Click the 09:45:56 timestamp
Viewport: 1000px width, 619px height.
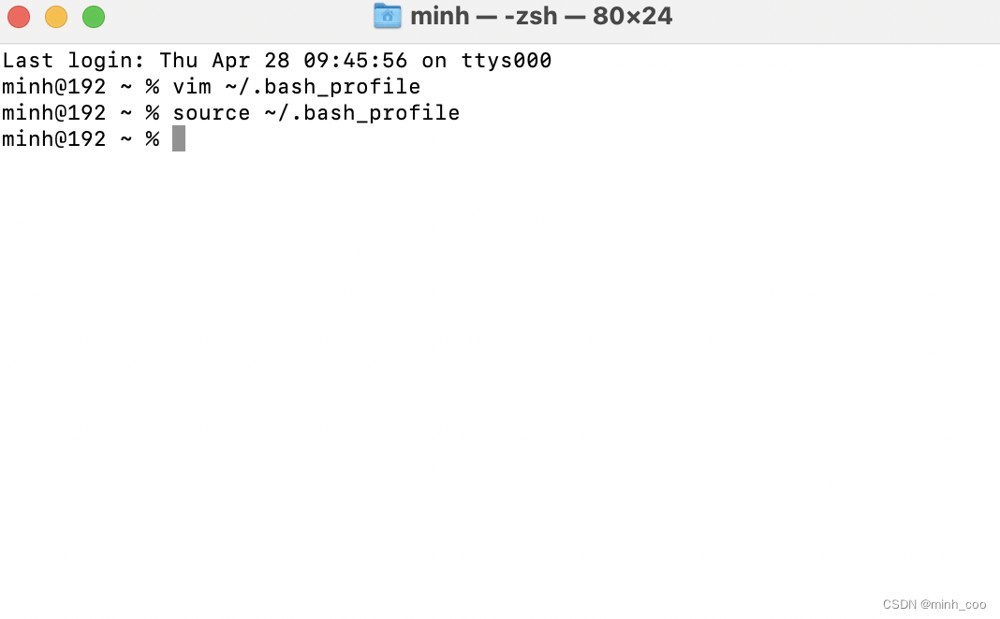355,61
